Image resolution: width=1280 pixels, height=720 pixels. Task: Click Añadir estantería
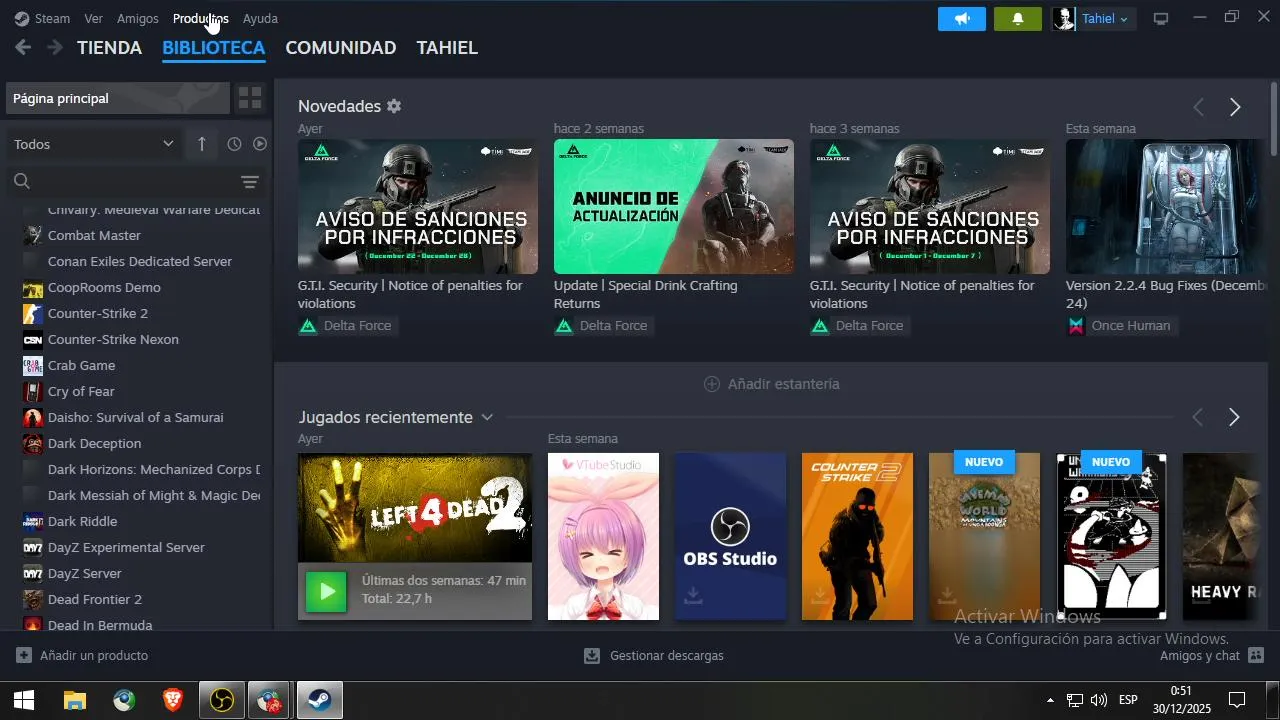771,384
